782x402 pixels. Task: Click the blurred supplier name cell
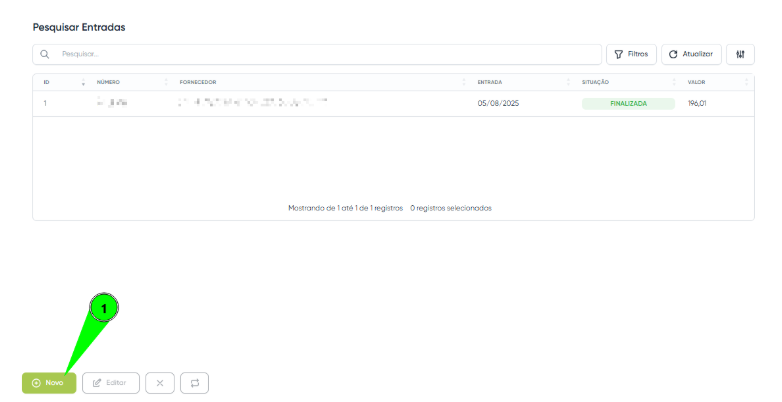click(252, 103)
